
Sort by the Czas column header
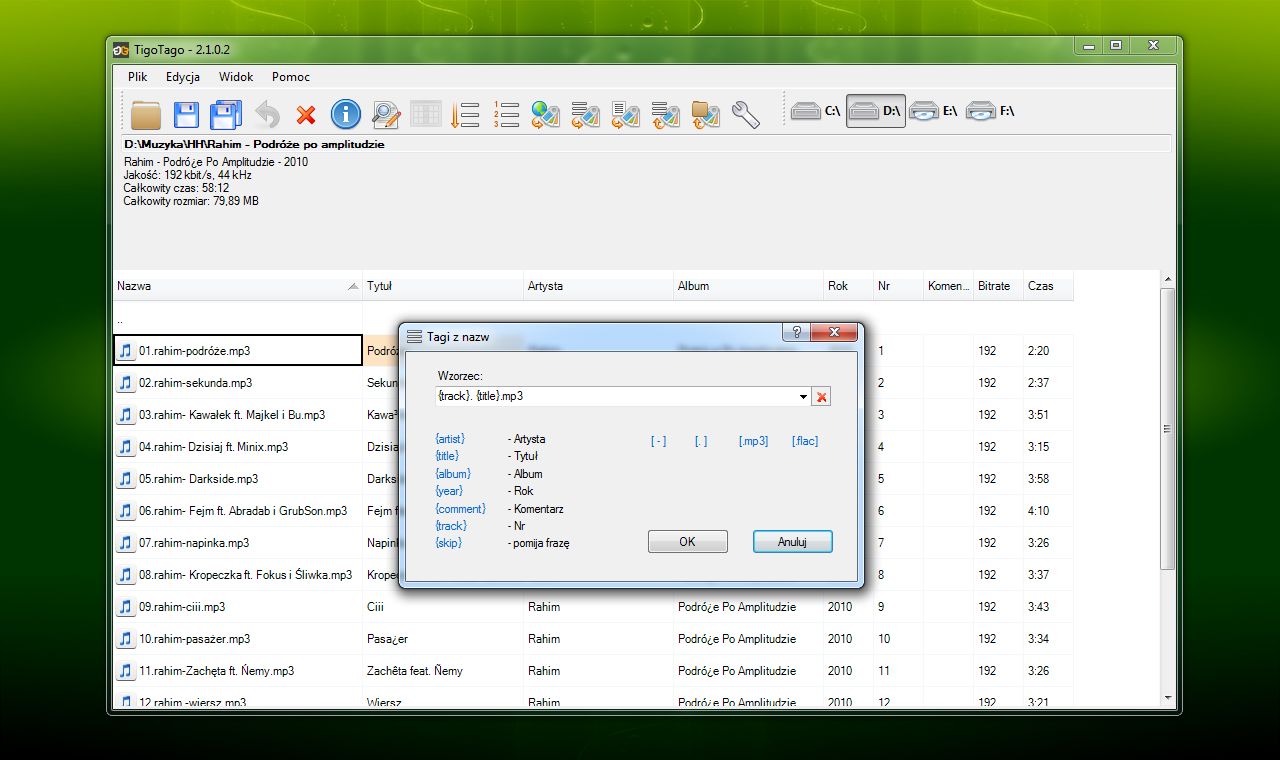[x=1048, y=286]
